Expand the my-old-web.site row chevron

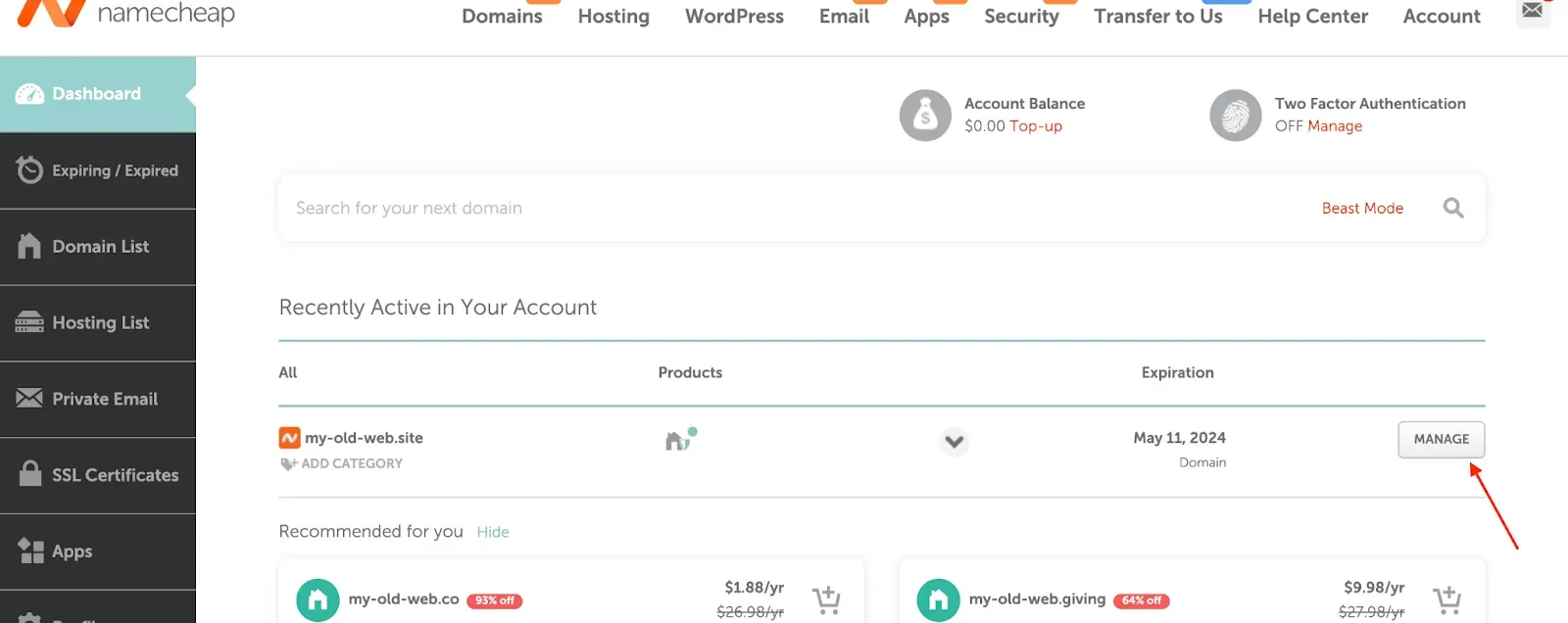[954, 441]
